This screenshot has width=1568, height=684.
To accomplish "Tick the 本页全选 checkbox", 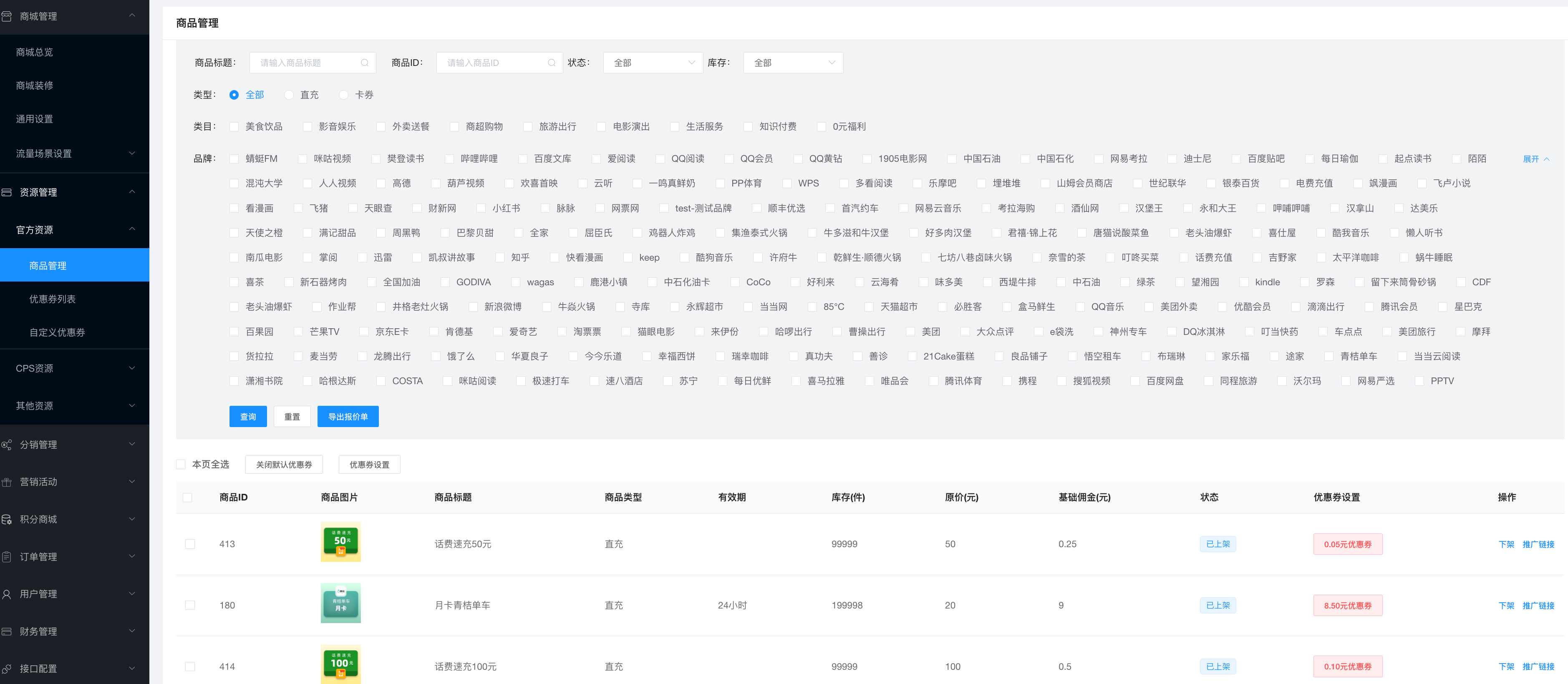I will pos(181,464).
